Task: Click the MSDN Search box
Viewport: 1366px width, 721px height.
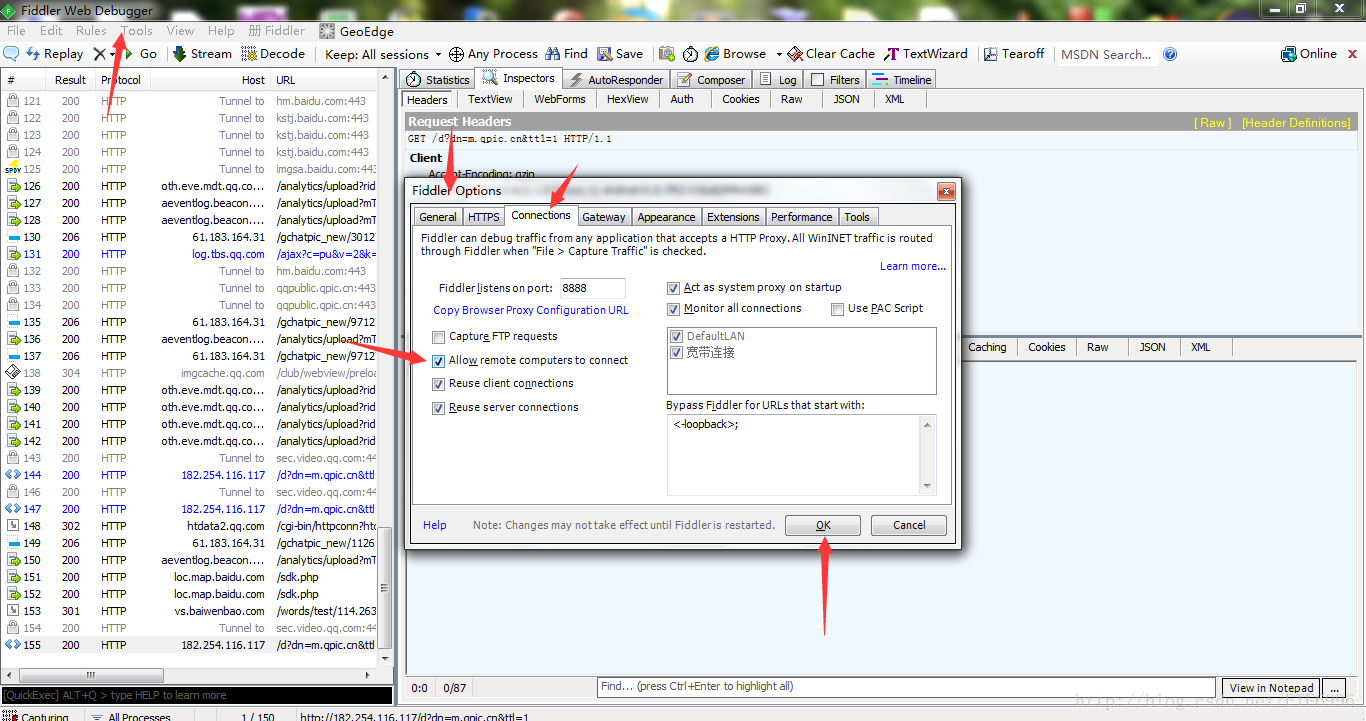Action: [x=1106, y=54]
